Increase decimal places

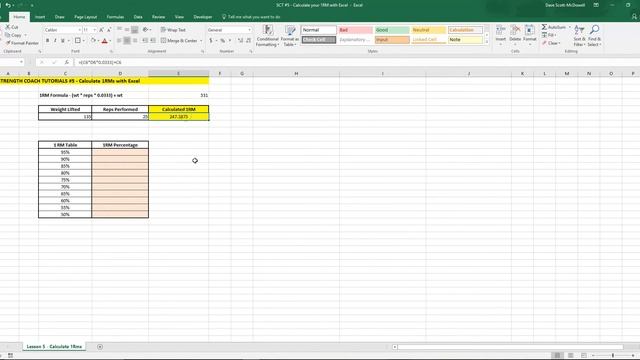240,41
